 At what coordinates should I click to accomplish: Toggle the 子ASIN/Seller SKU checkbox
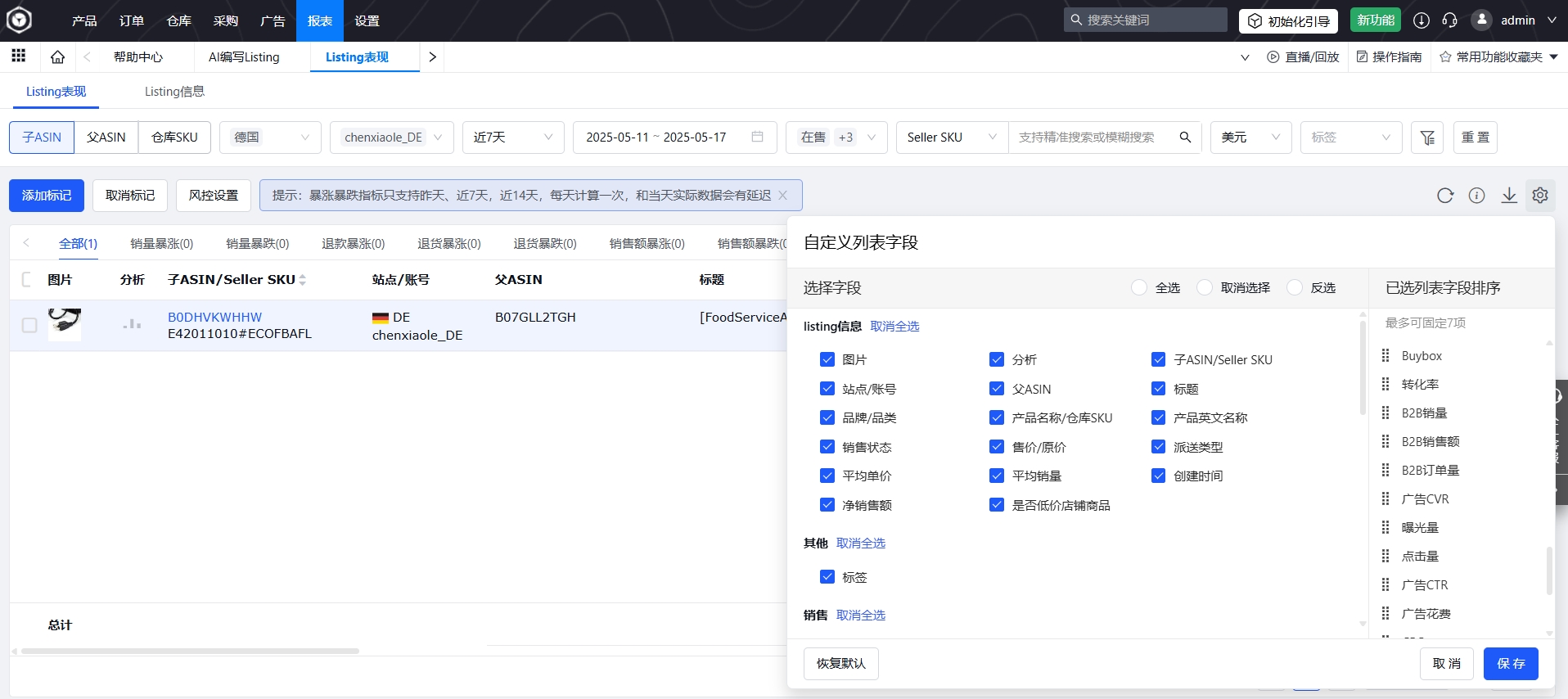tap(1159, 359)
